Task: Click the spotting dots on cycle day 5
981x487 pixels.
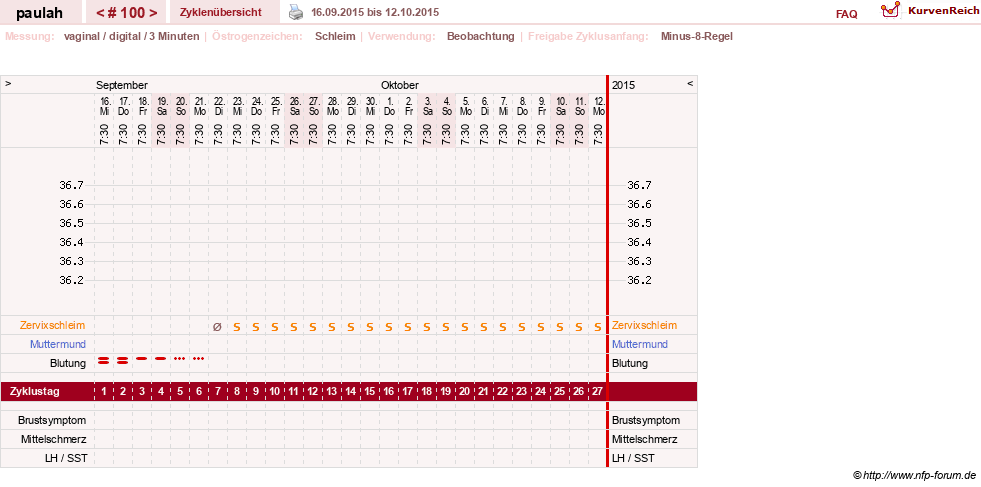Action: pyautogui.click(x=180, y=359)
